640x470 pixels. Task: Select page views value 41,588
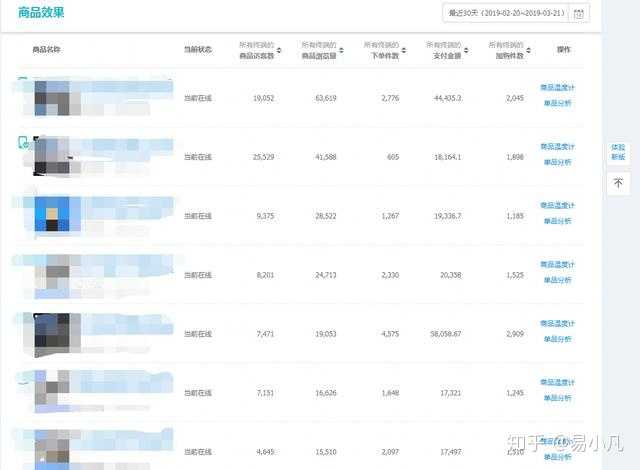[326, 157]
